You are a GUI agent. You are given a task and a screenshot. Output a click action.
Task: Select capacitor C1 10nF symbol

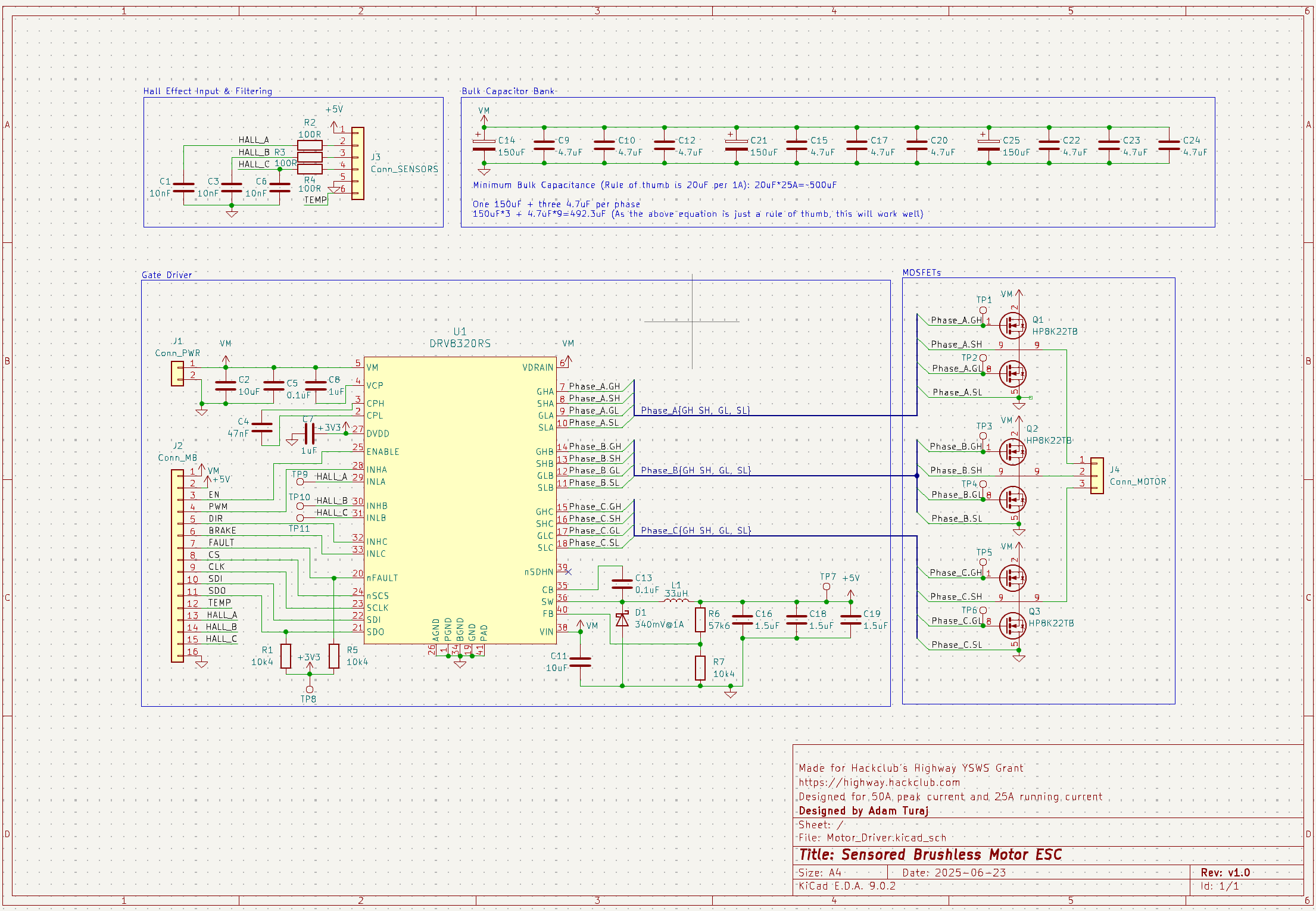point(183,187)
